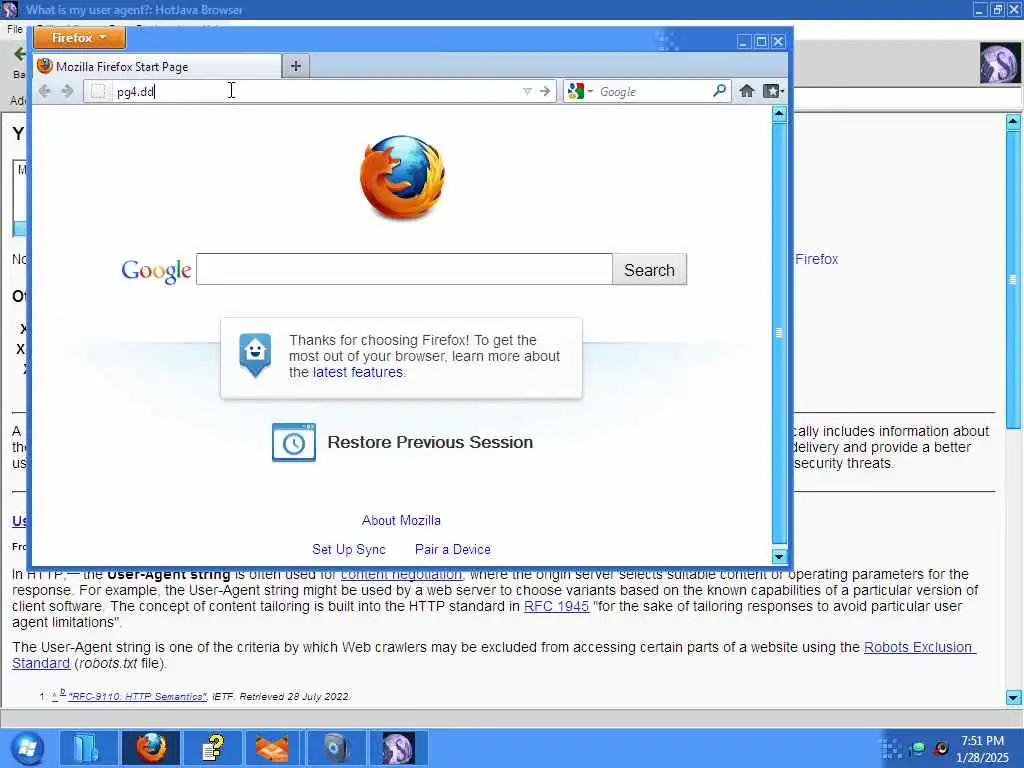1024x768 pixels.
Task: Click the HotJava icon in its title bar
Action: [x=10, y=9]
